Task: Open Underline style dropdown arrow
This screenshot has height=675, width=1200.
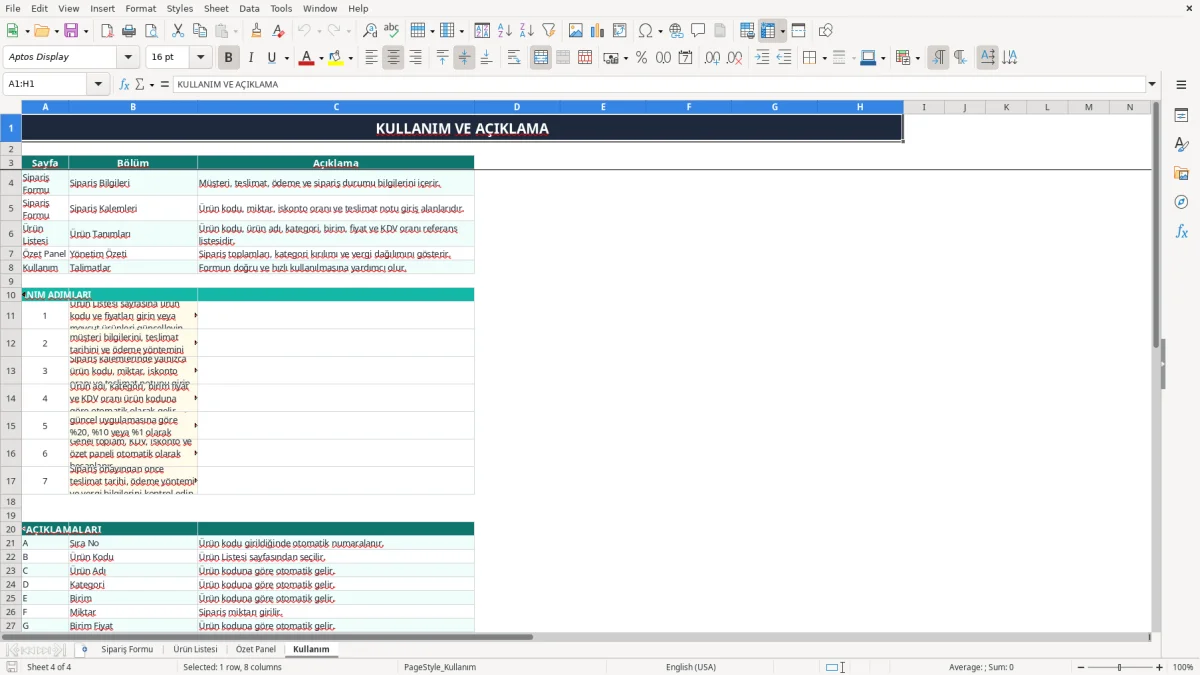Action: 286,58
